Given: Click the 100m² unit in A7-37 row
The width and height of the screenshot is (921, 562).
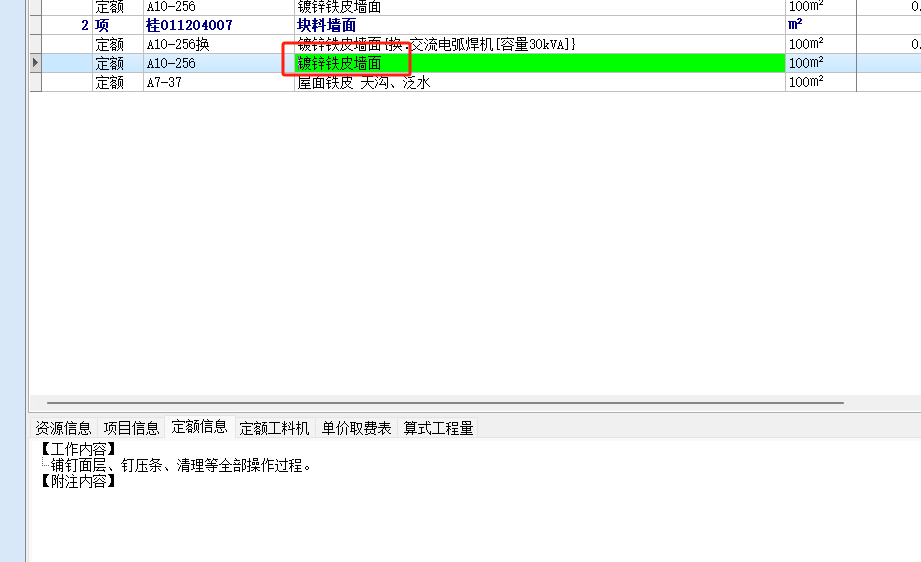Looking at the screenshot, I should point(821,82).
